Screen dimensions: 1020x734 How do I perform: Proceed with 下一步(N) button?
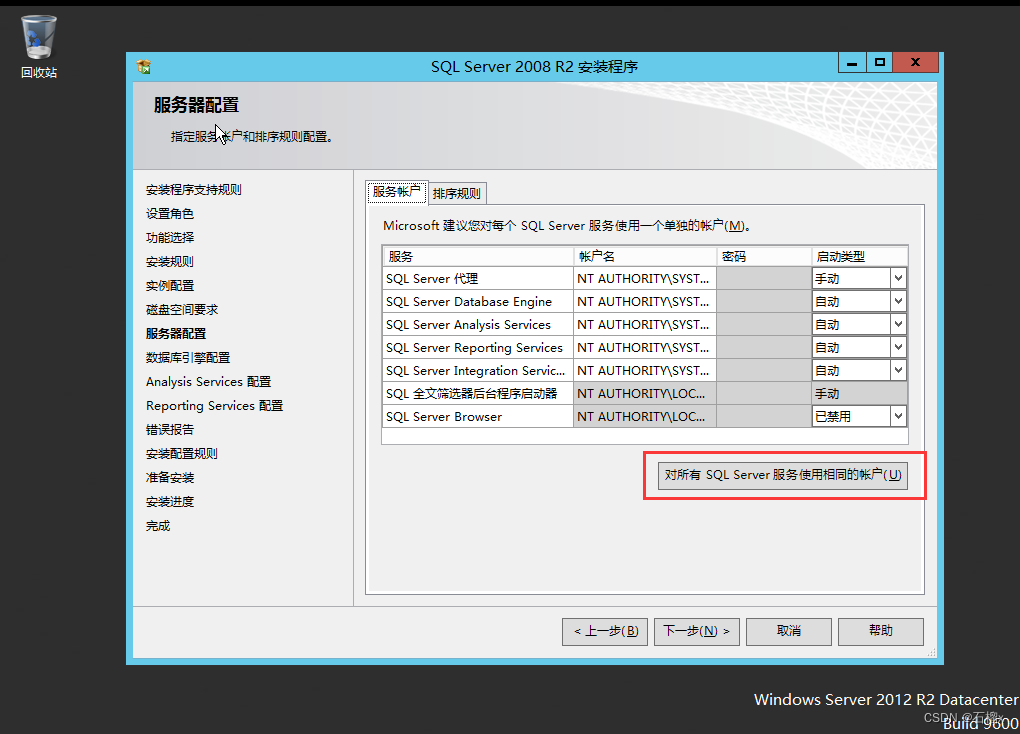point(697,631)
